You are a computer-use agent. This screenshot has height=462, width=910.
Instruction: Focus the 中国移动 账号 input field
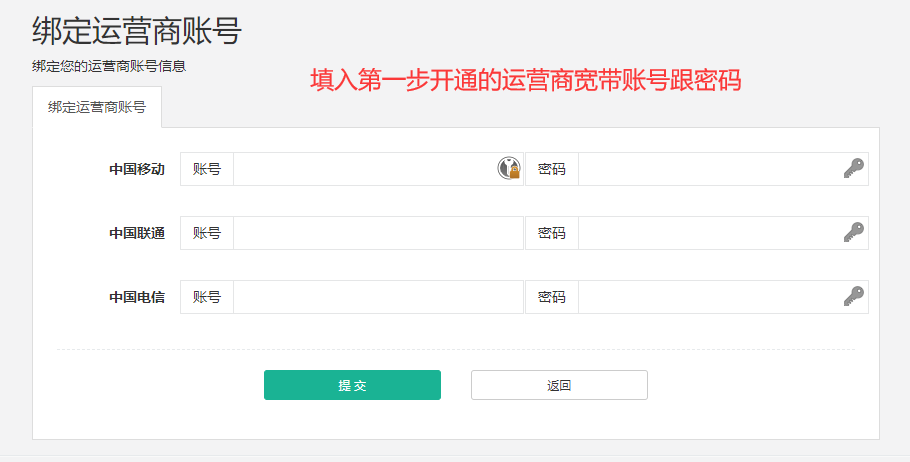[365, 169]
